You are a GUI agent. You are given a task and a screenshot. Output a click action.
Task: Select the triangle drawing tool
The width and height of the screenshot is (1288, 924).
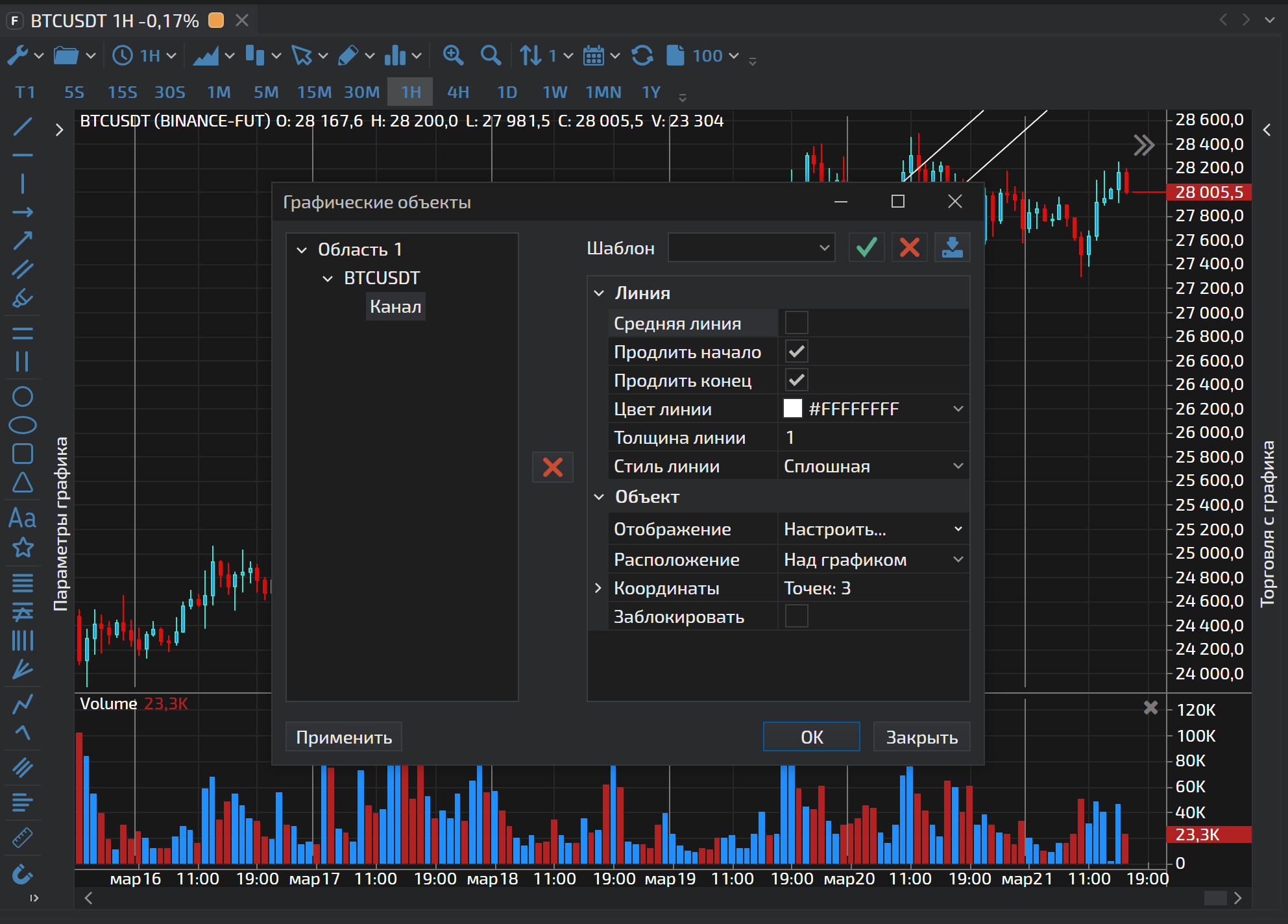point(23,482)
